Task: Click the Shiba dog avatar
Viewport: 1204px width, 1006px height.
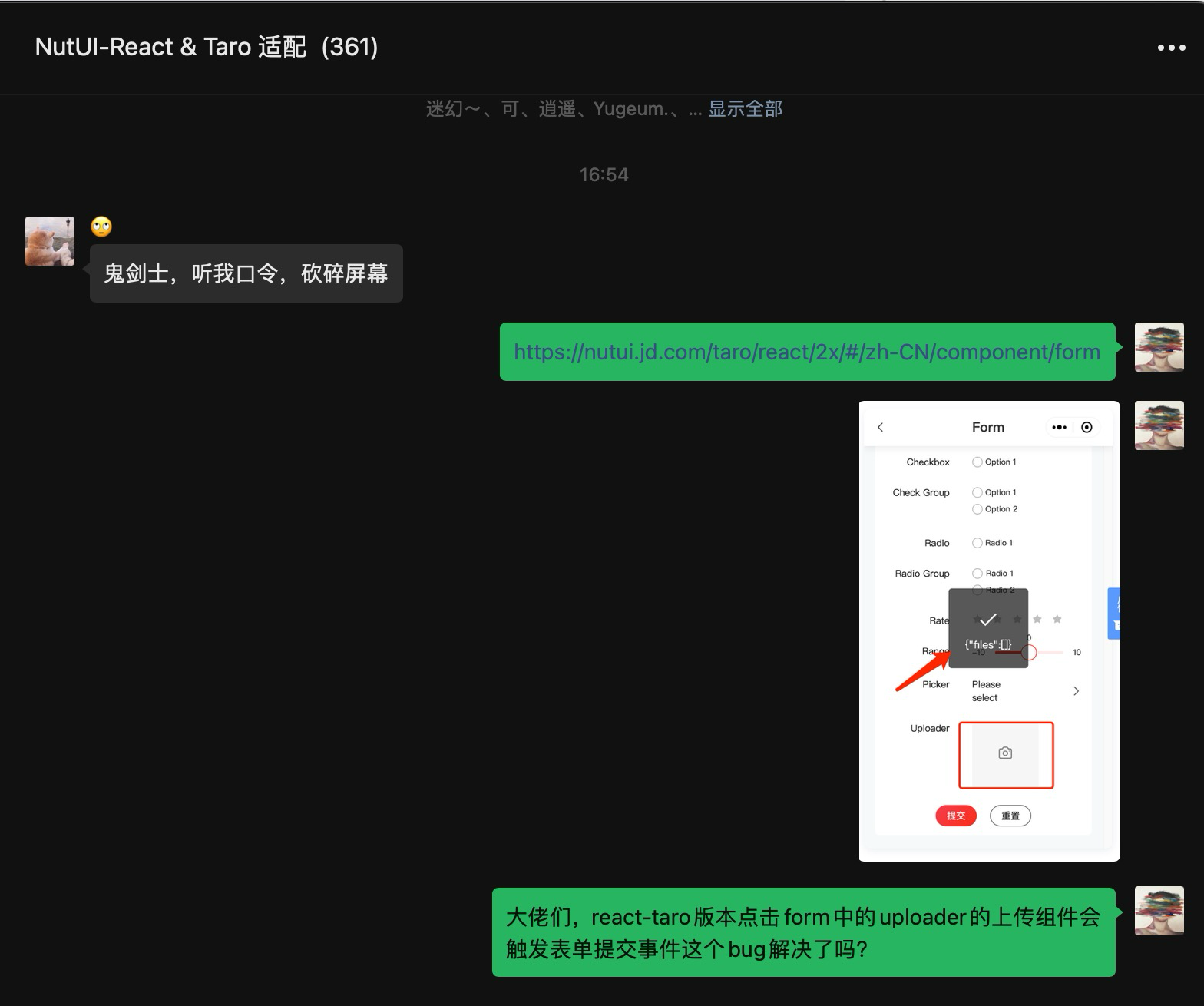Action: (50, 241)
